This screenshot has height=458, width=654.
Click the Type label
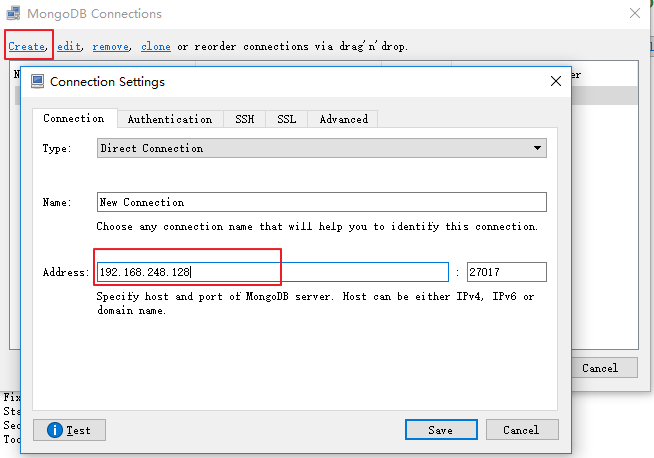coord(57,148)
